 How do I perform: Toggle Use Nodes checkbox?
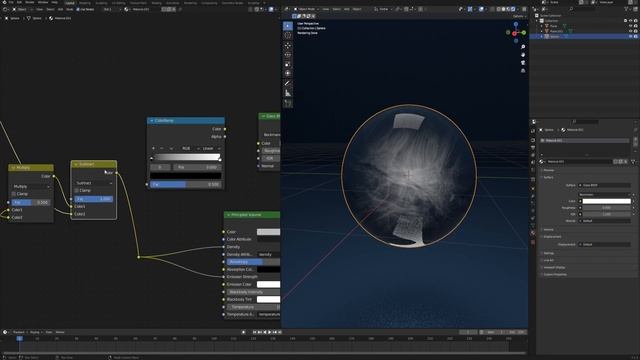click(x=78, y=9)
